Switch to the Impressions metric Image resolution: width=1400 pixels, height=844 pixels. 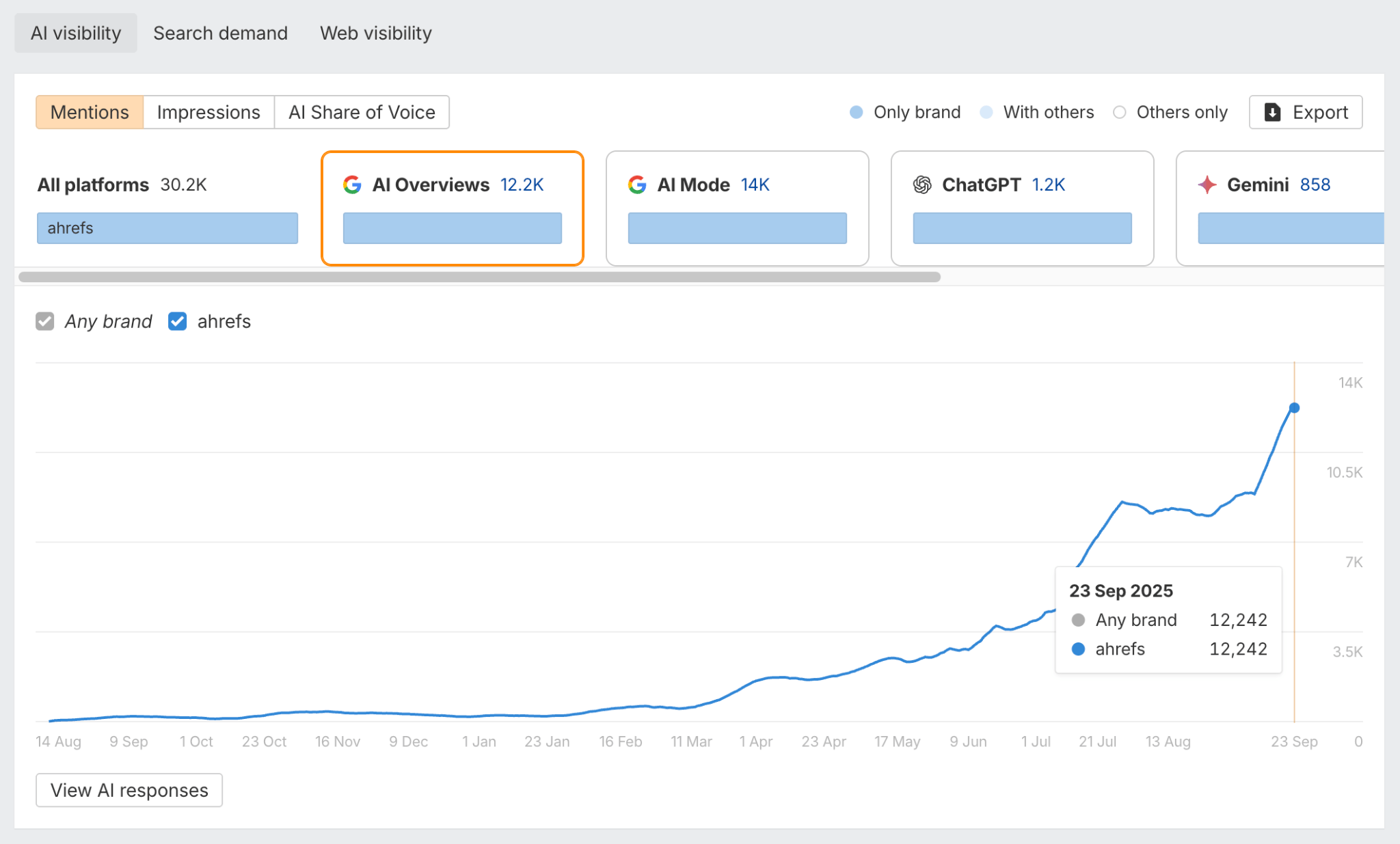(x=208, y=111)
